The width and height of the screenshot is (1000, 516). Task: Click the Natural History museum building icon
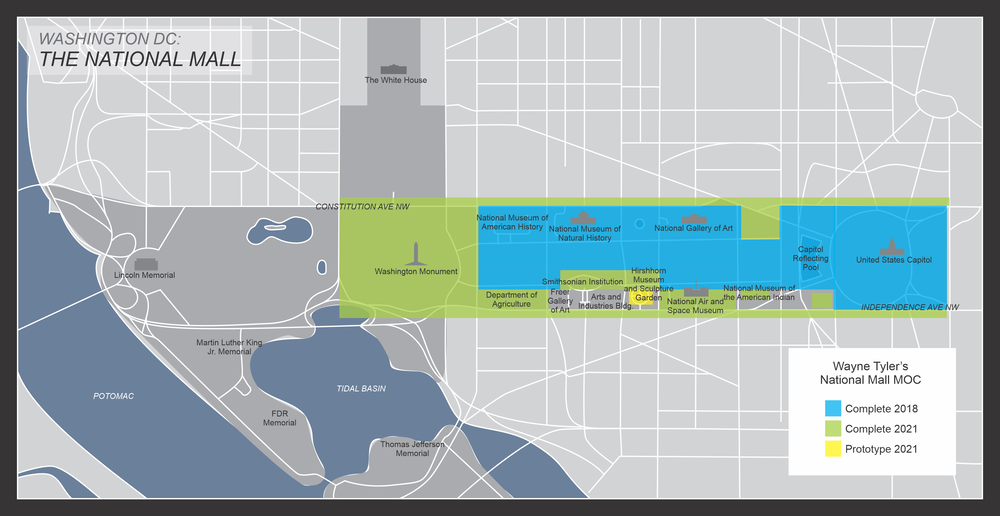point(583,218)
